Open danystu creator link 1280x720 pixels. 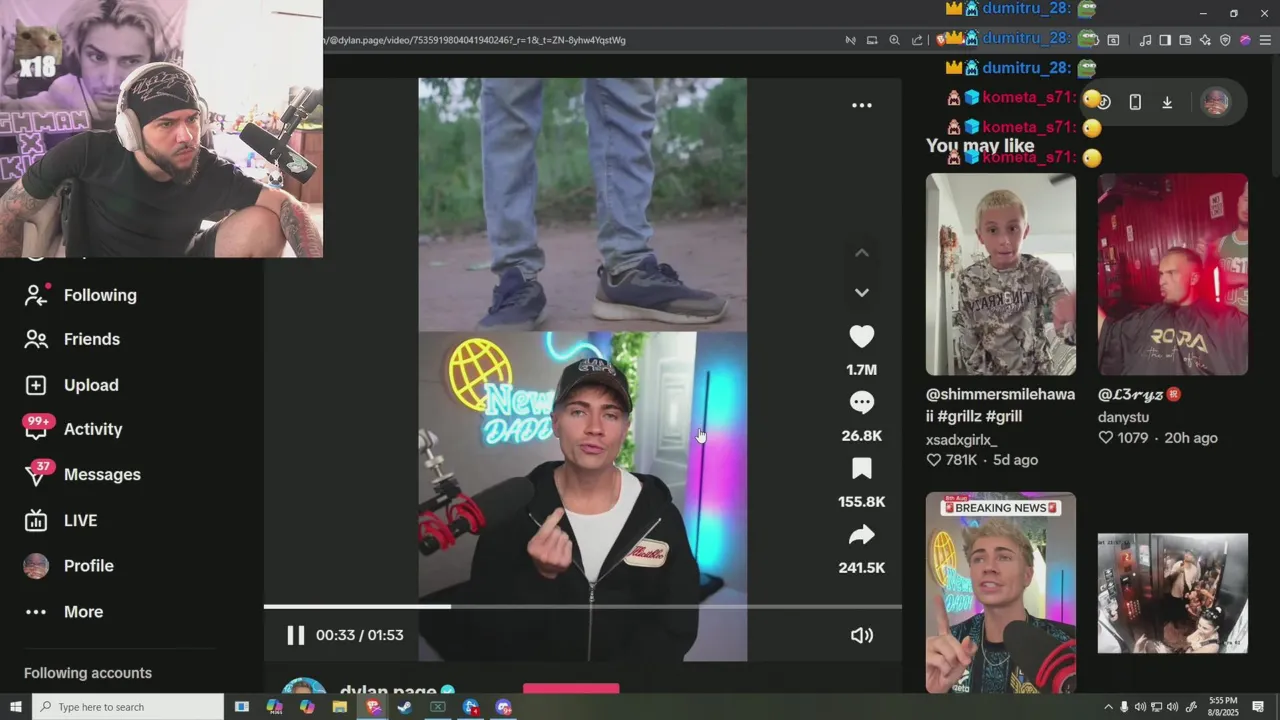(1123, 417)
